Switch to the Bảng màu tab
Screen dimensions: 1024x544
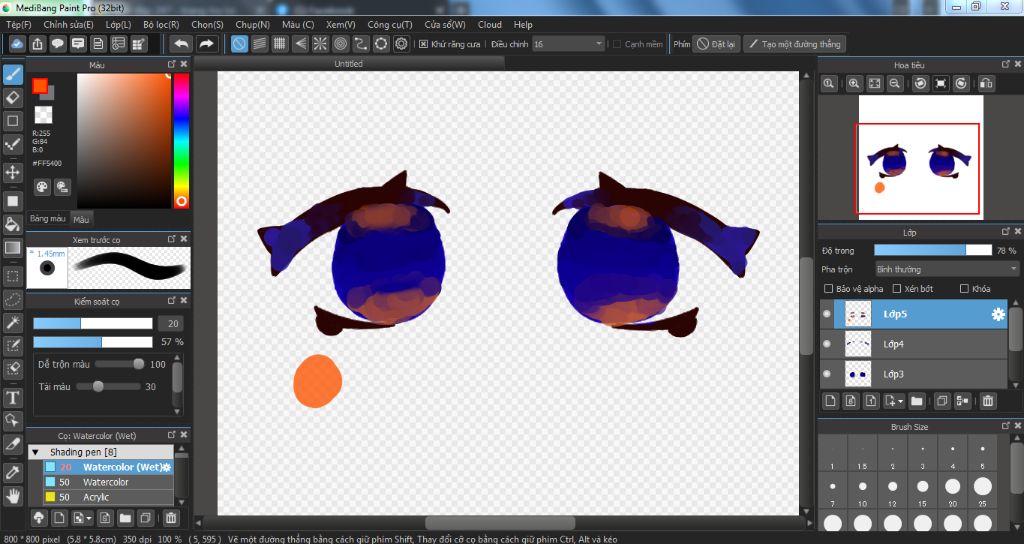click(47, 218)
